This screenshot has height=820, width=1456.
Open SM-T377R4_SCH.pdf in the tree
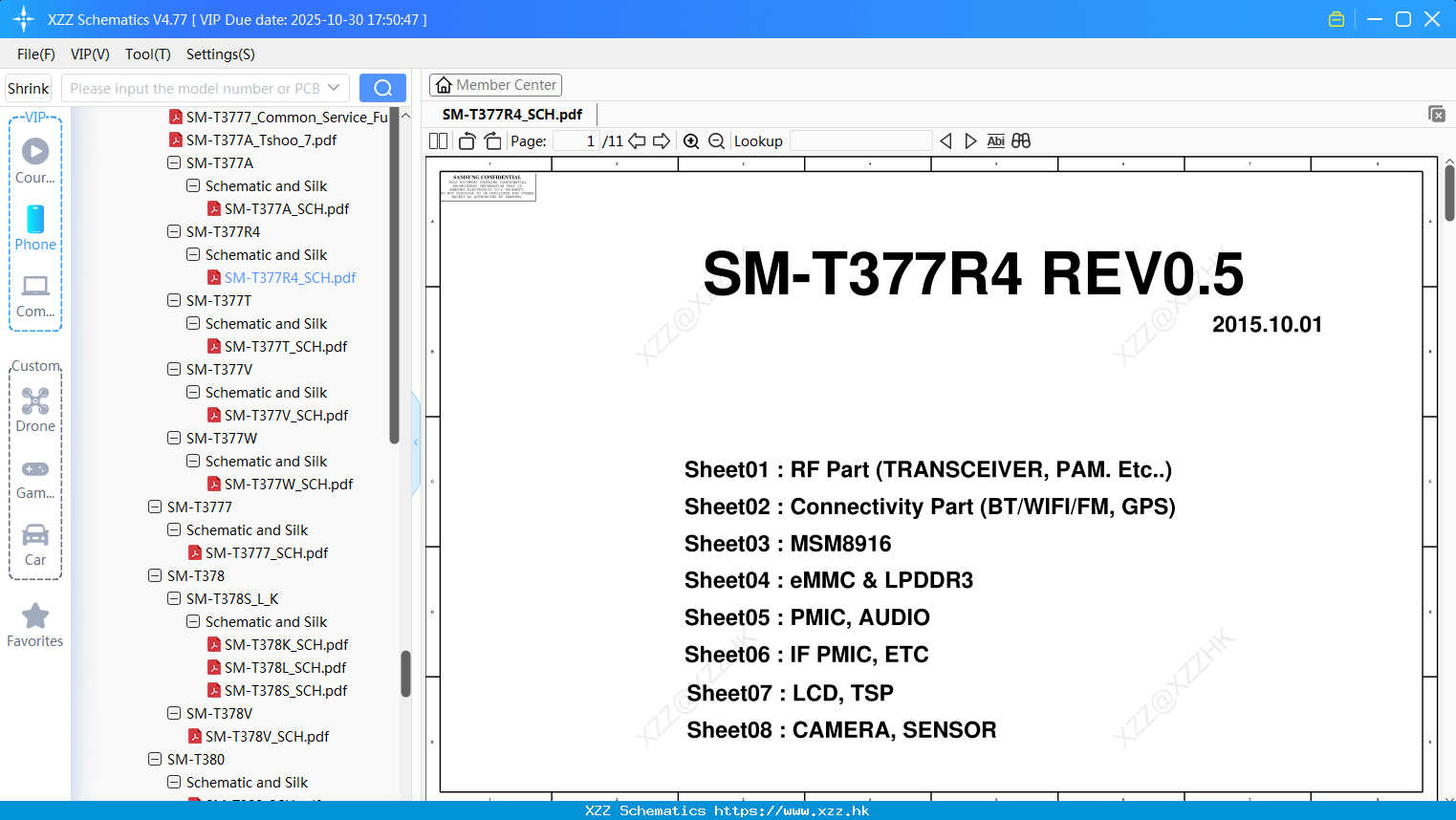click(x=281, y=277)
